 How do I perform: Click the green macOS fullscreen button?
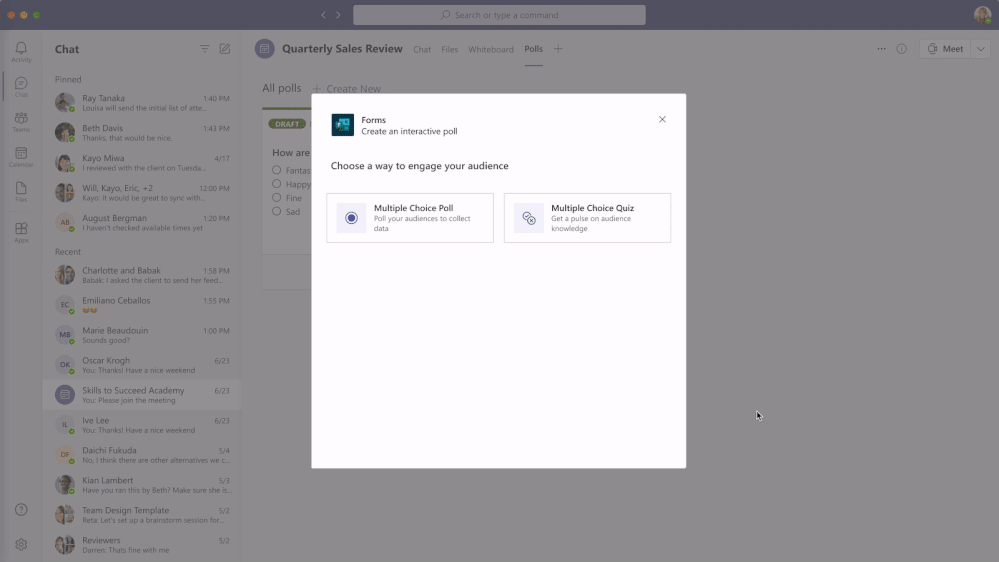36,15
